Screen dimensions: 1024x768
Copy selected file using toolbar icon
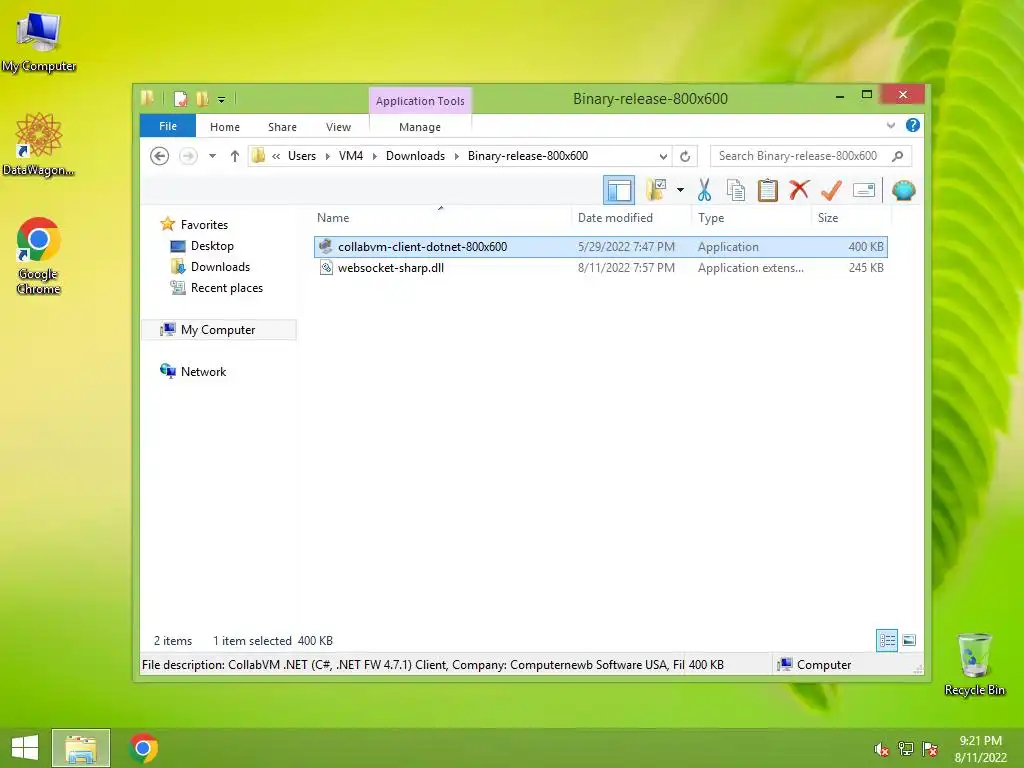[x=736, y=190]
